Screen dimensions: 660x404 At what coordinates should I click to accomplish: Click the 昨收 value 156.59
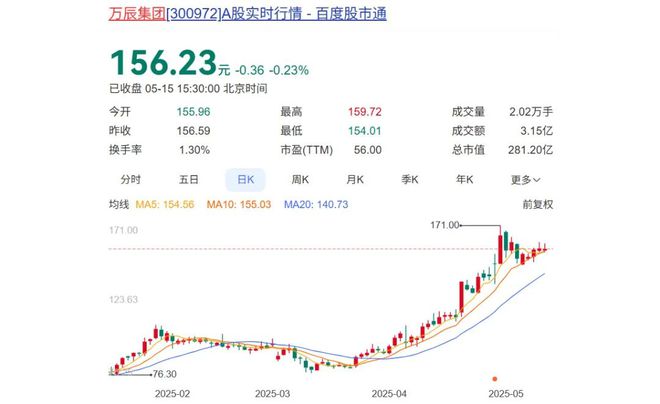193,131
